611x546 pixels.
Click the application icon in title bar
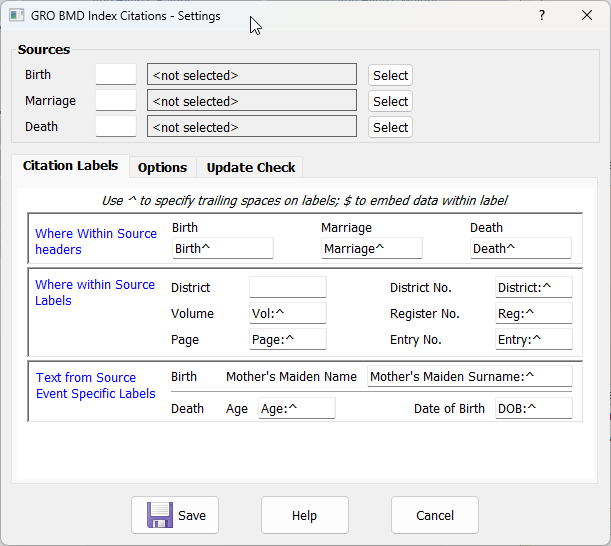pyautogui.click(x=17, y=15)
